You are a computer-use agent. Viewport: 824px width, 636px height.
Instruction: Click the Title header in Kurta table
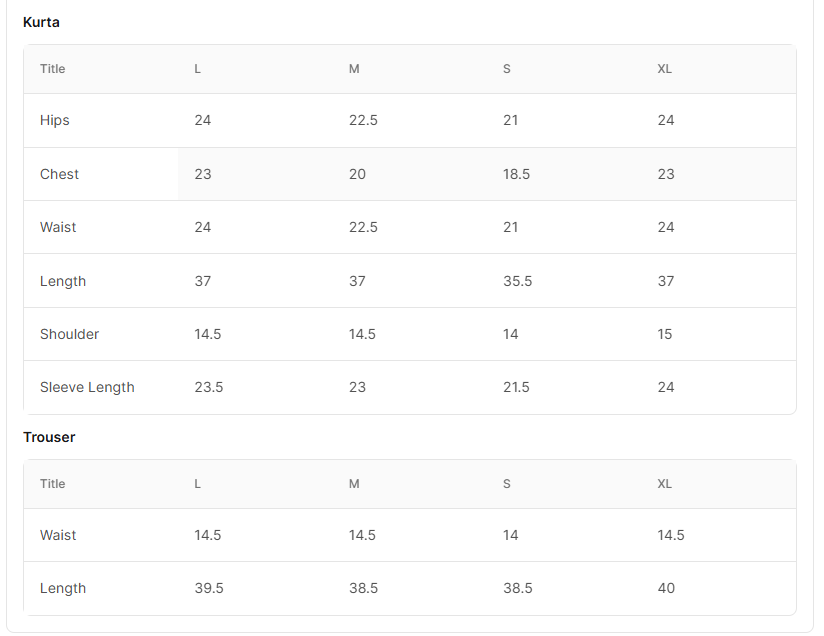[x=53, y=69]
